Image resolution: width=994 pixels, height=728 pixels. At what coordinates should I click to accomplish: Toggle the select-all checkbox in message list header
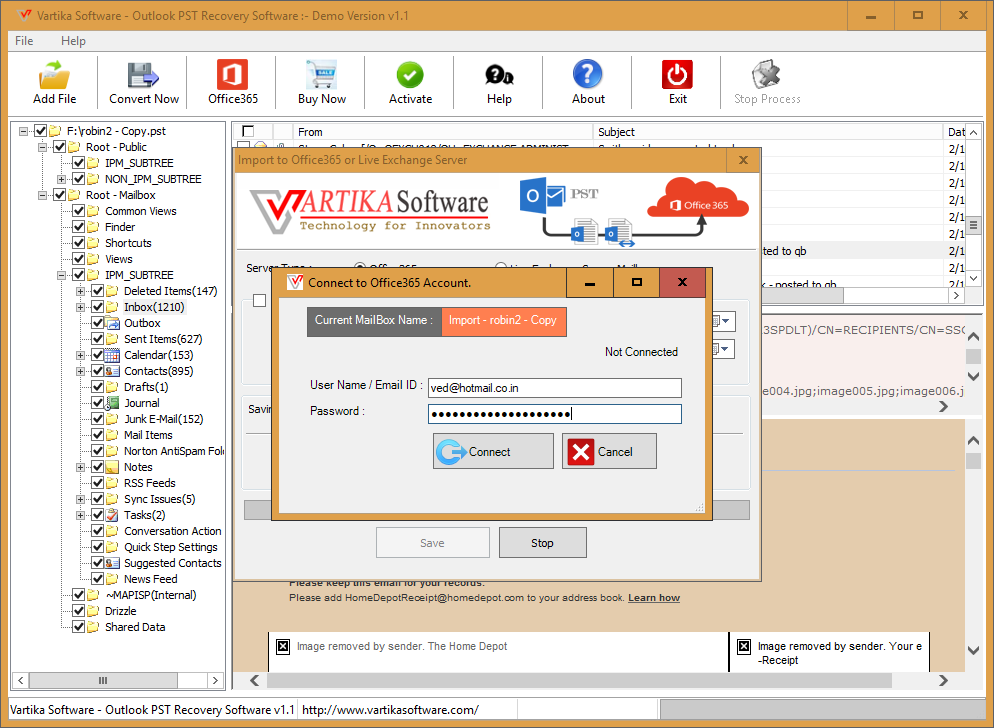248,131
